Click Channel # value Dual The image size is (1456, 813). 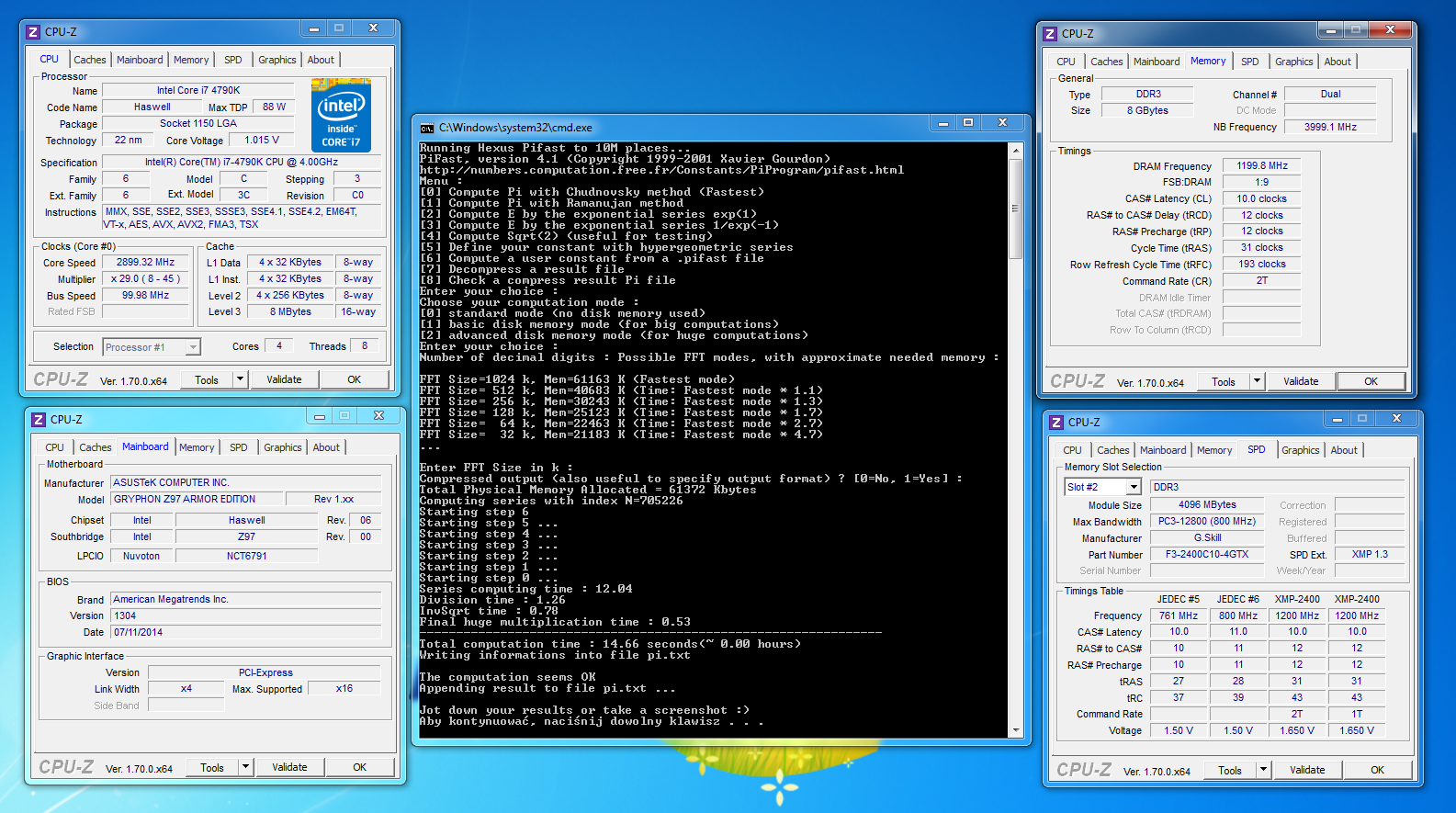[x=1330, y=95]
